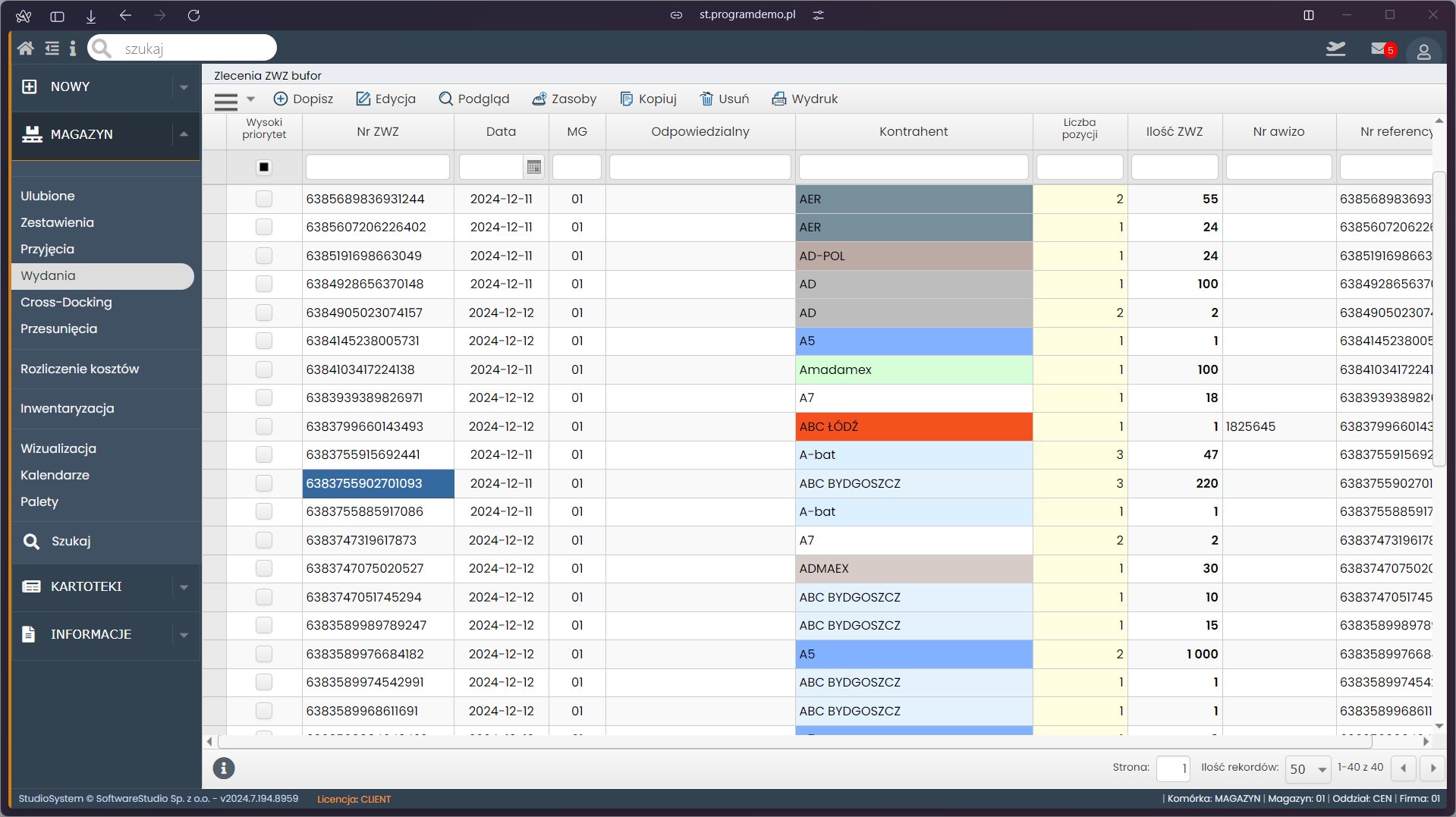The height and width of the screenshot is (817, 1456).
Task: Click the Dopisz add icon
Action: pos(281,99)
